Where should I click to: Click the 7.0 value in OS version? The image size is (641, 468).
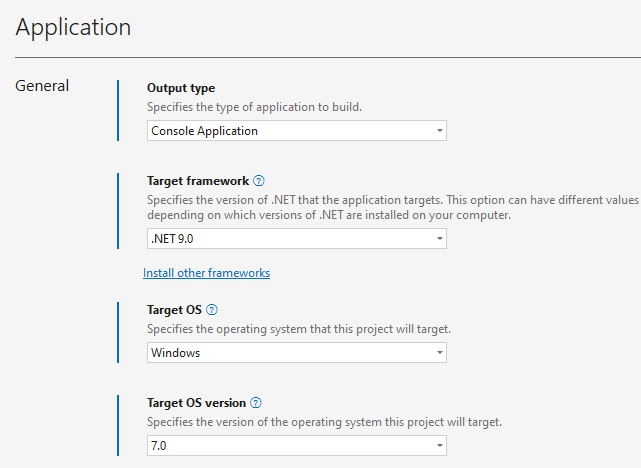click(x=161, y=445)
